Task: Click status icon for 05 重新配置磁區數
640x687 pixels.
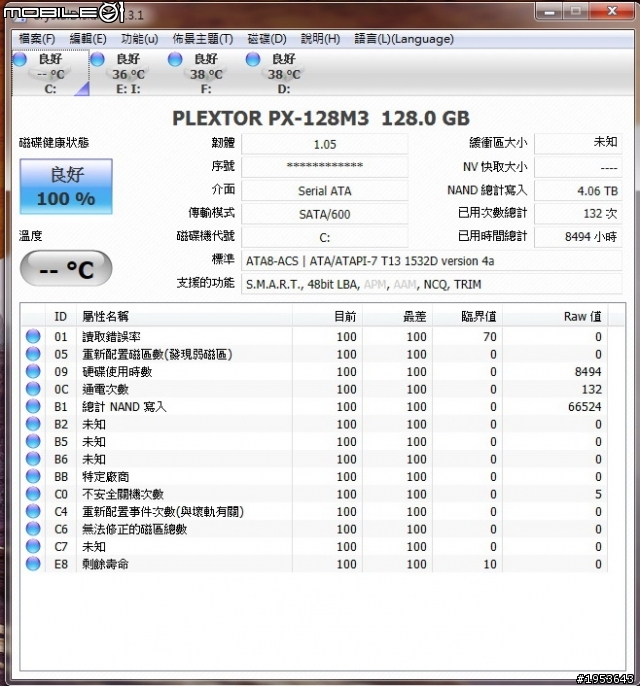Action: click(33, 354)
